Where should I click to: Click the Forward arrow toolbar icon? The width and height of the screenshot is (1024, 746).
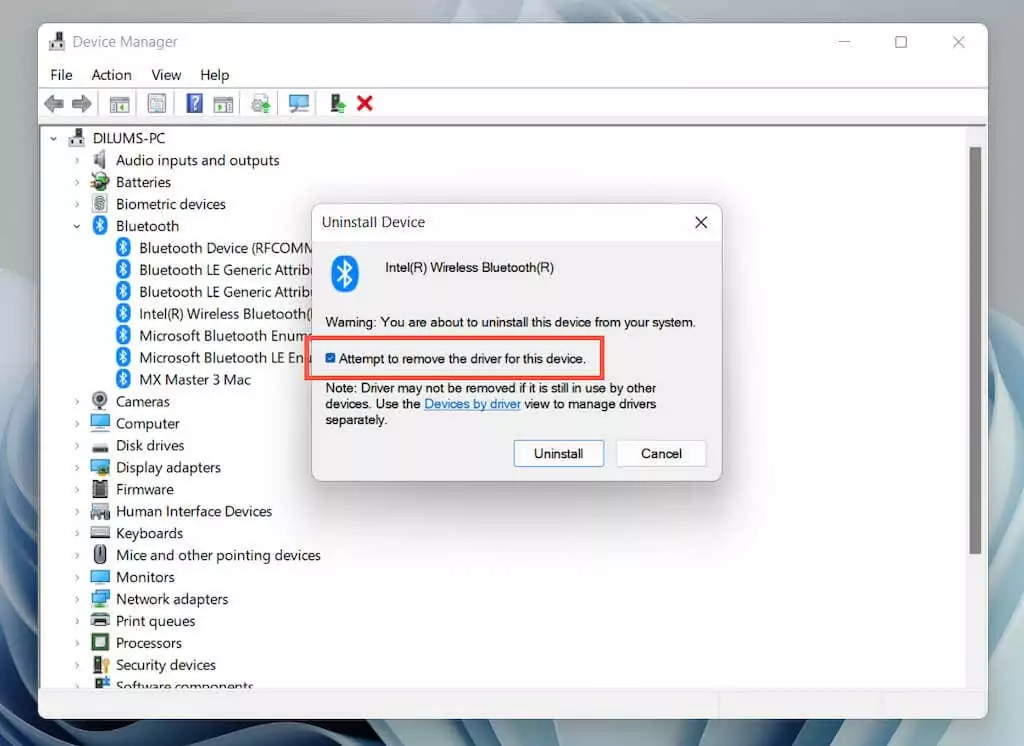click(82, 103)
